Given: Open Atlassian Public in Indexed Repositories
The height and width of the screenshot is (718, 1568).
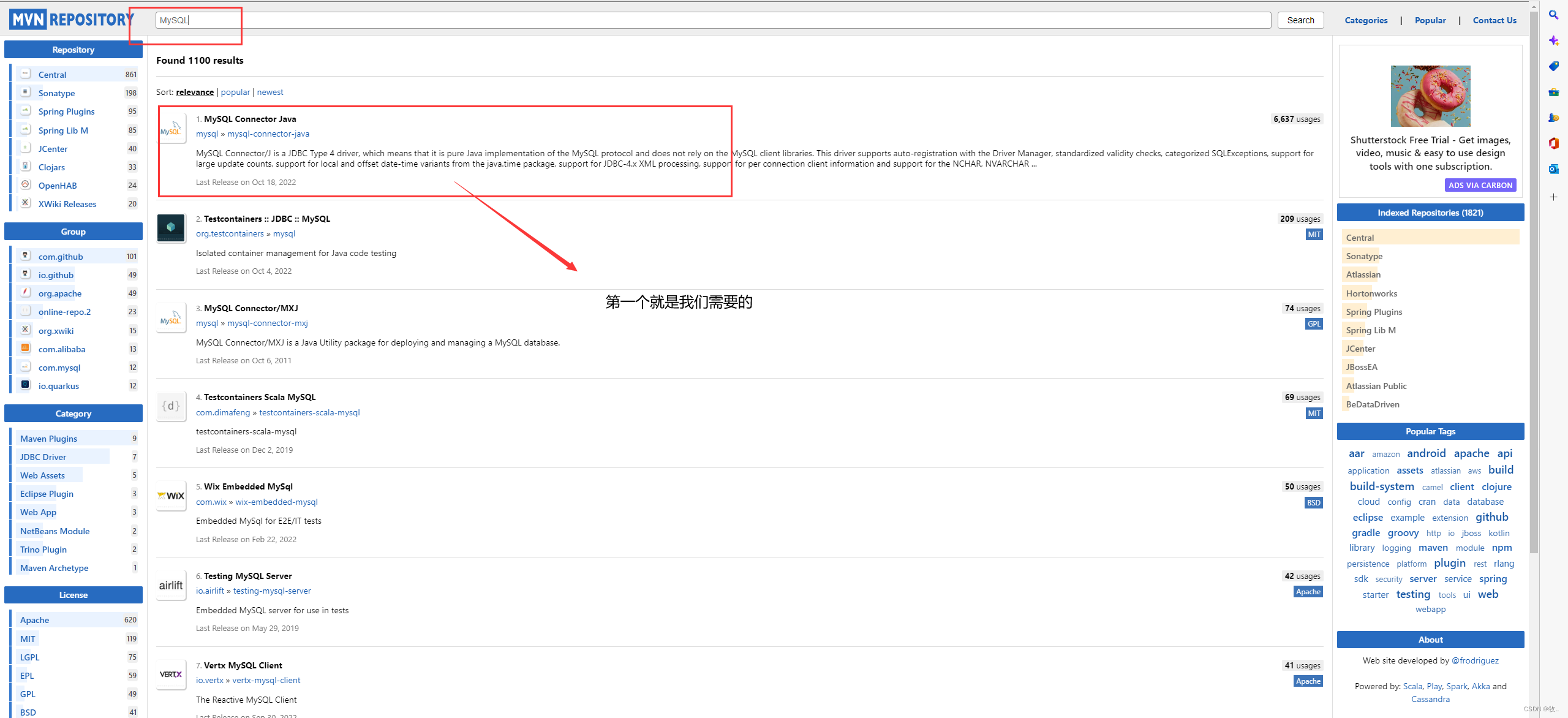Looking at the screenshot, I should [x=1376, y=386].
